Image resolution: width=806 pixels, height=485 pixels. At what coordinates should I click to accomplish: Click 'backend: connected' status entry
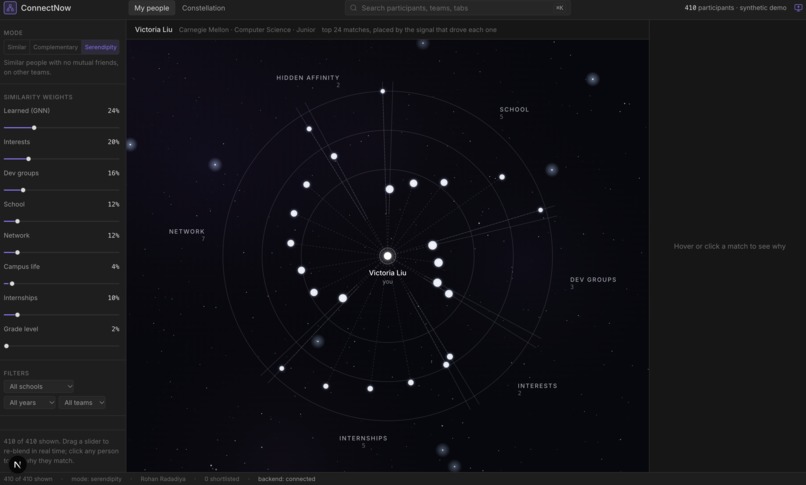[x=286, y=479]
